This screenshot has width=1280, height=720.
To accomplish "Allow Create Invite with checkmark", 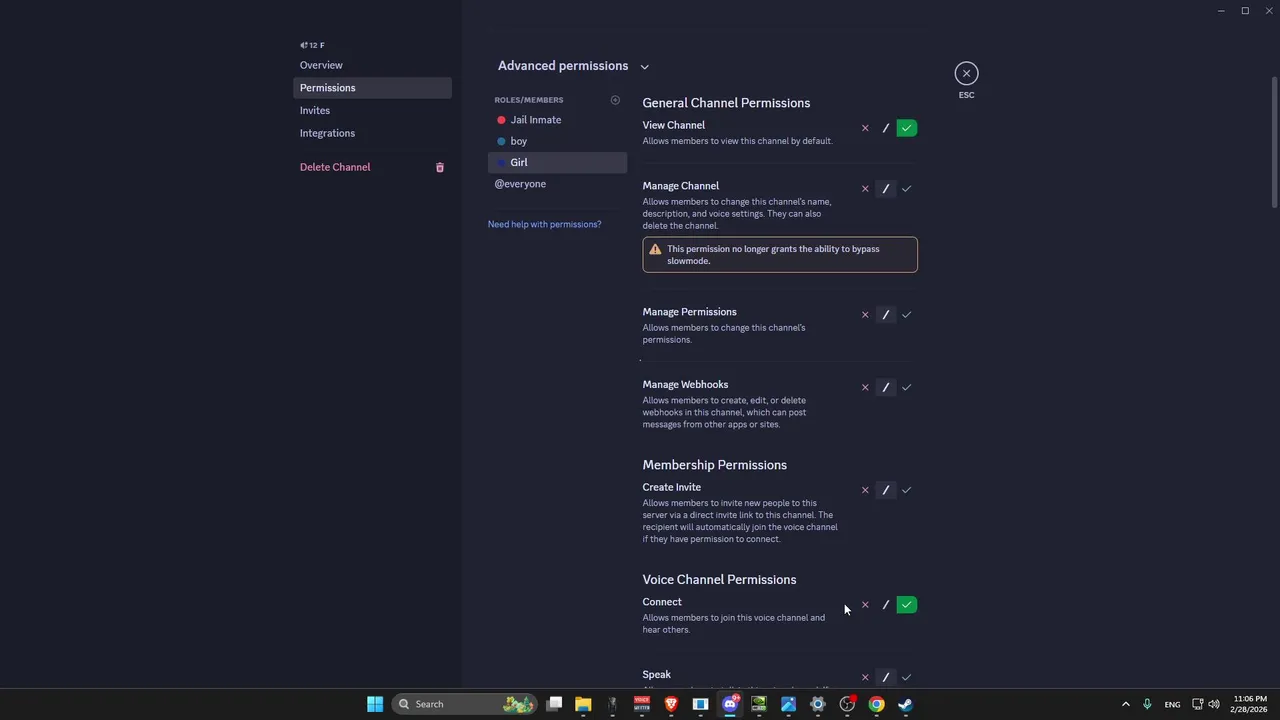I will [907, 490].
